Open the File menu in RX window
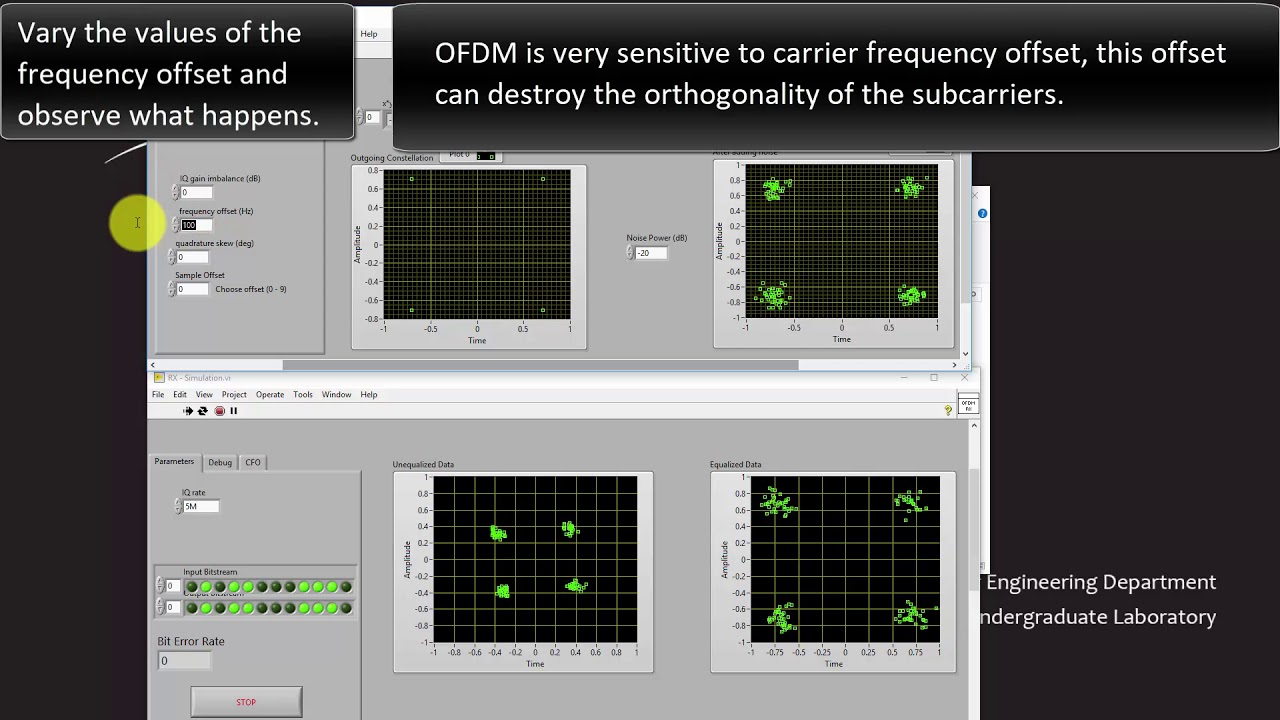Viewport: 1280px width, 720px height. pyautogui.click(x=158, y=395)
